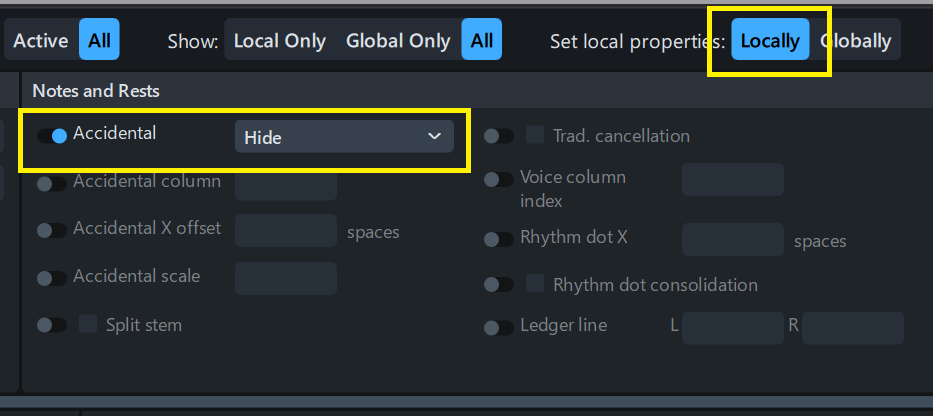Enable the Split stem switch

click(52, 325)
